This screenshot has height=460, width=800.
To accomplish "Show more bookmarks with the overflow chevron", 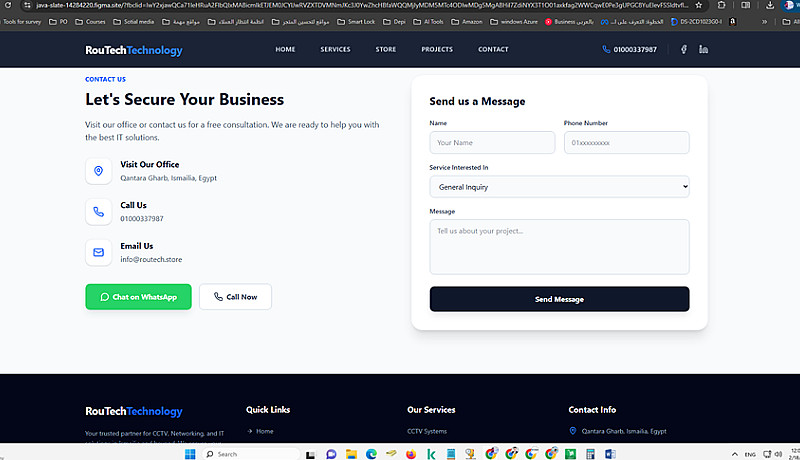I will point(764,22).
